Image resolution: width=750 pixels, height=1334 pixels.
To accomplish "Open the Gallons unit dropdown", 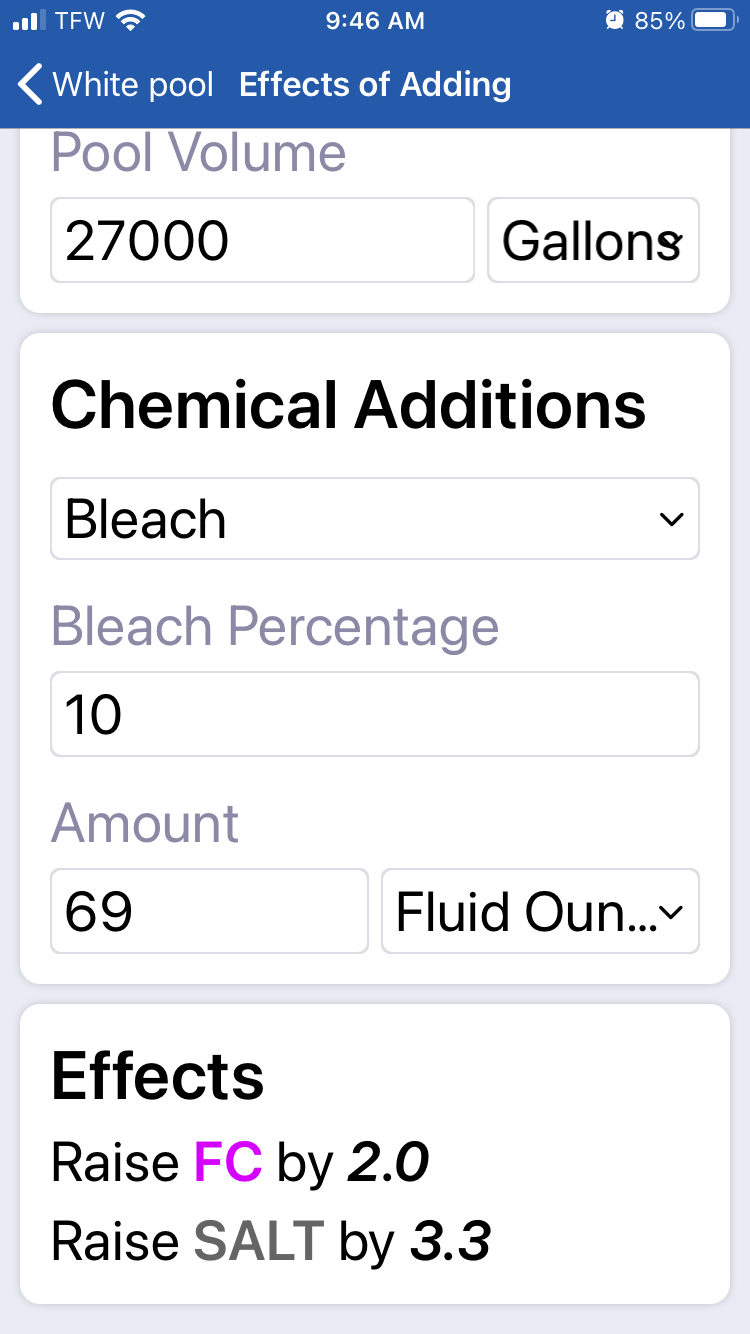I will [593, 240].
